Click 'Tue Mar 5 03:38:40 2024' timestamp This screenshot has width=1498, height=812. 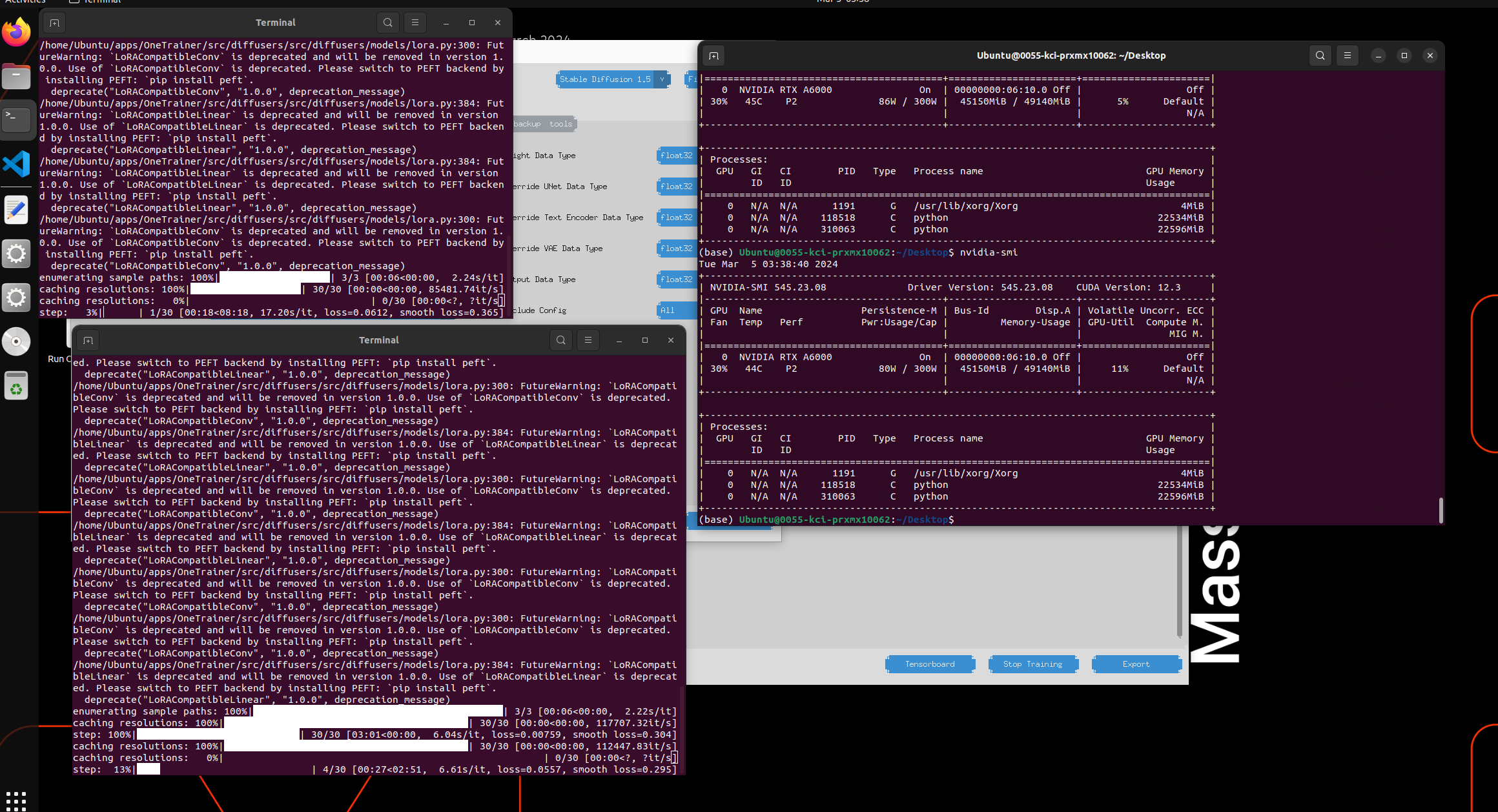click(x=768, y=264)
